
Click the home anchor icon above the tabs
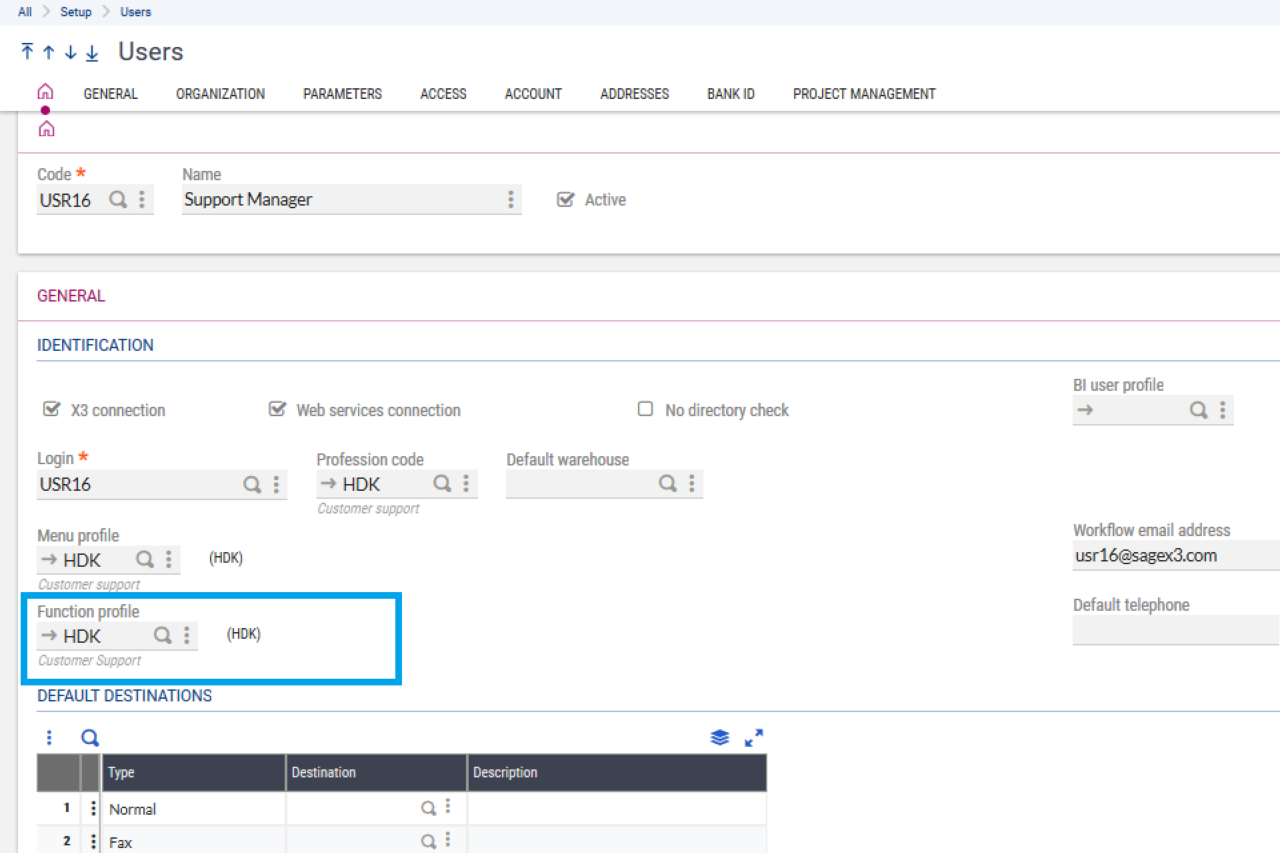[45, 90]
